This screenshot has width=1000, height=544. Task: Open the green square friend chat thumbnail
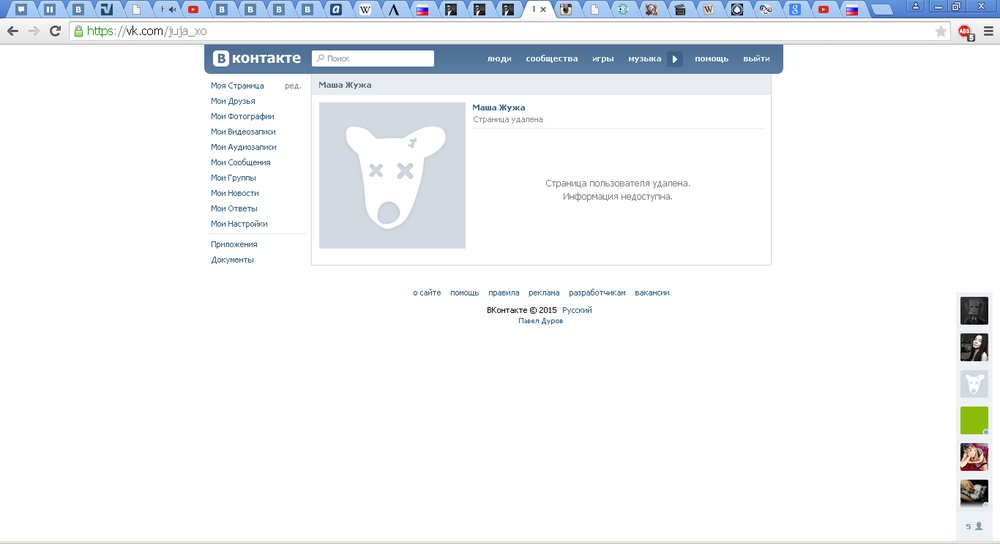(x=974, y=420)
